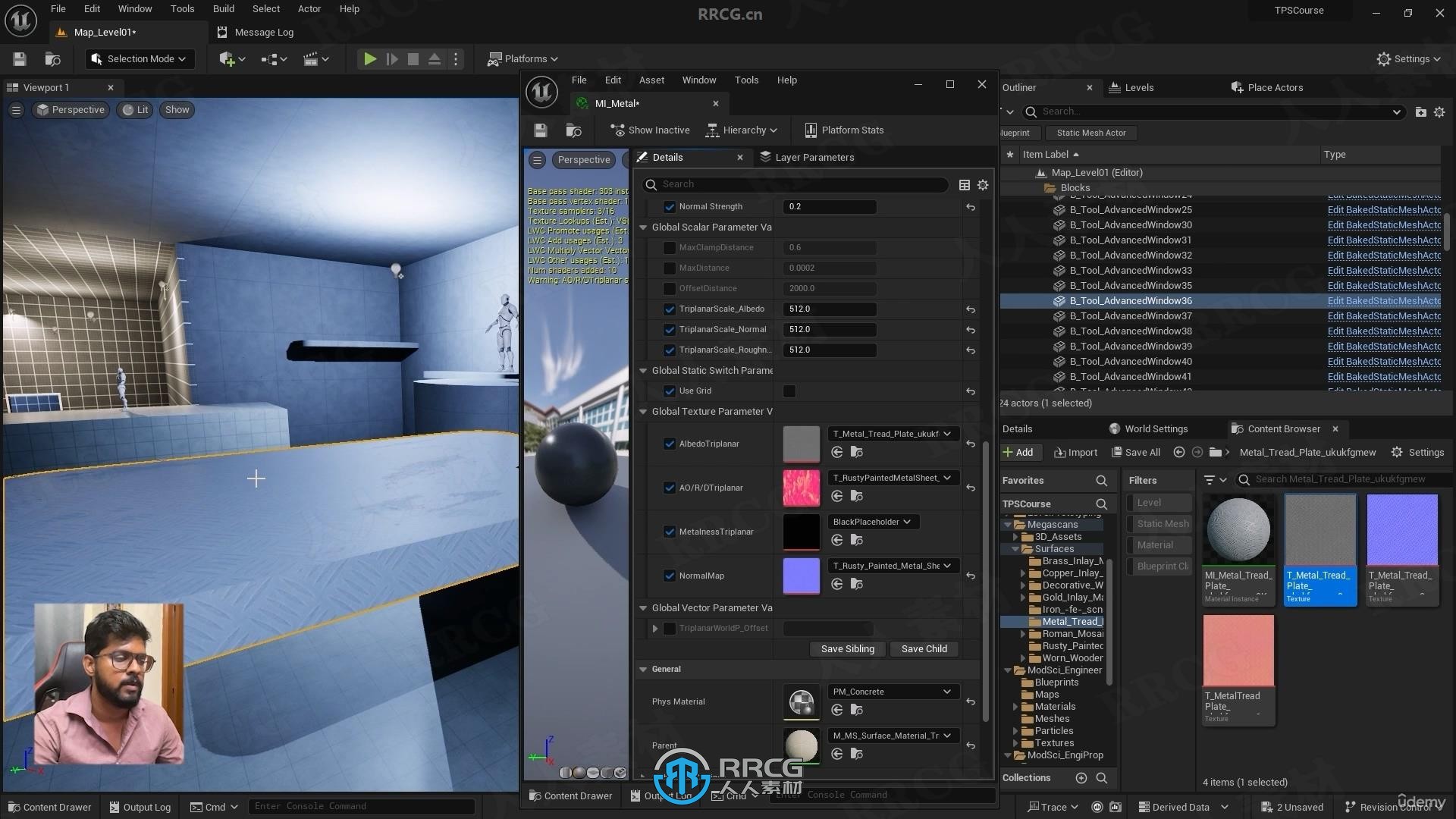Click the Save All assets icon

(x=1135, y=451)
